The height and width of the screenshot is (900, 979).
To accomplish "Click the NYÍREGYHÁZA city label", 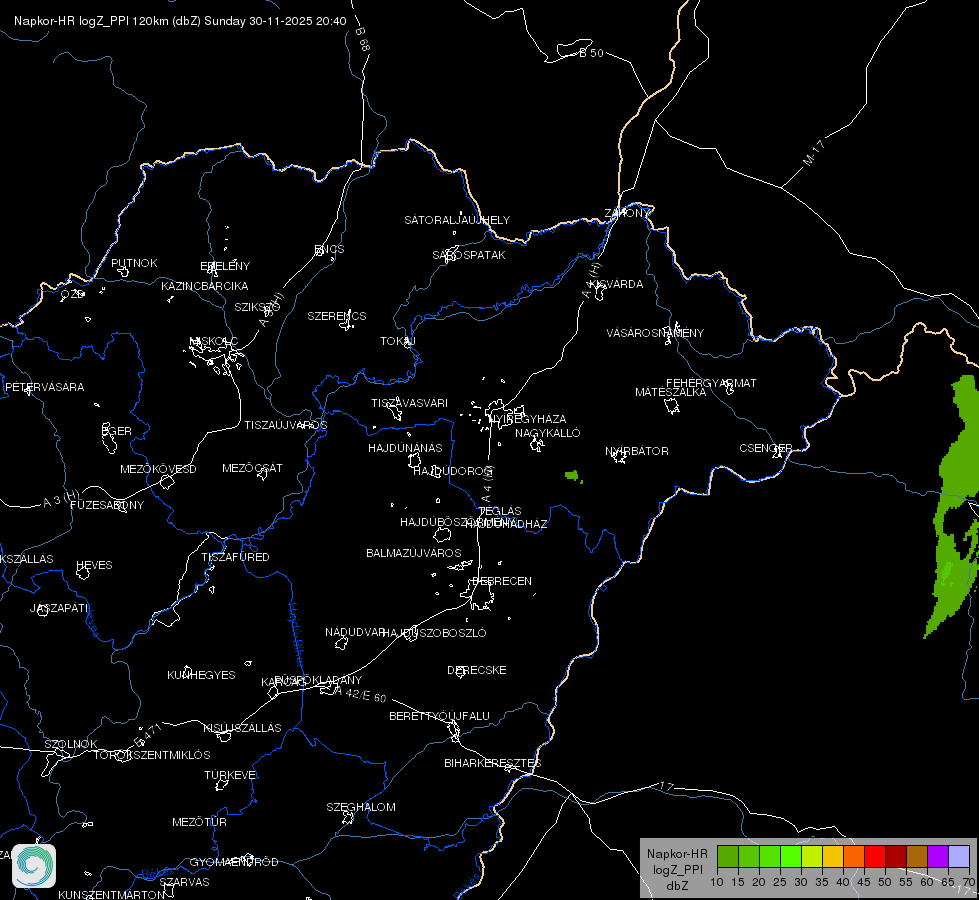I will 528,419.
